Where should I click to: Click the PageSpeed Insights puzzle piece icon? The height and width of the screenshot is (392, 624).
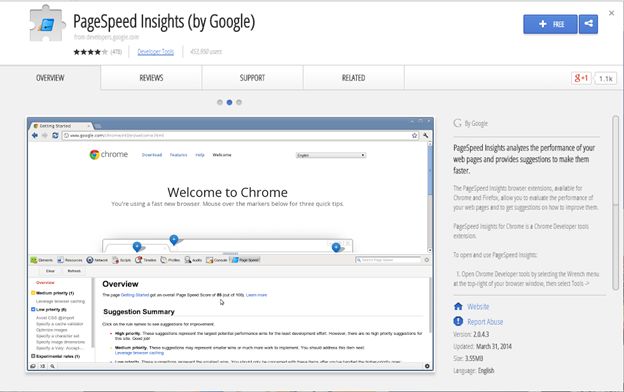pos(47,24)
